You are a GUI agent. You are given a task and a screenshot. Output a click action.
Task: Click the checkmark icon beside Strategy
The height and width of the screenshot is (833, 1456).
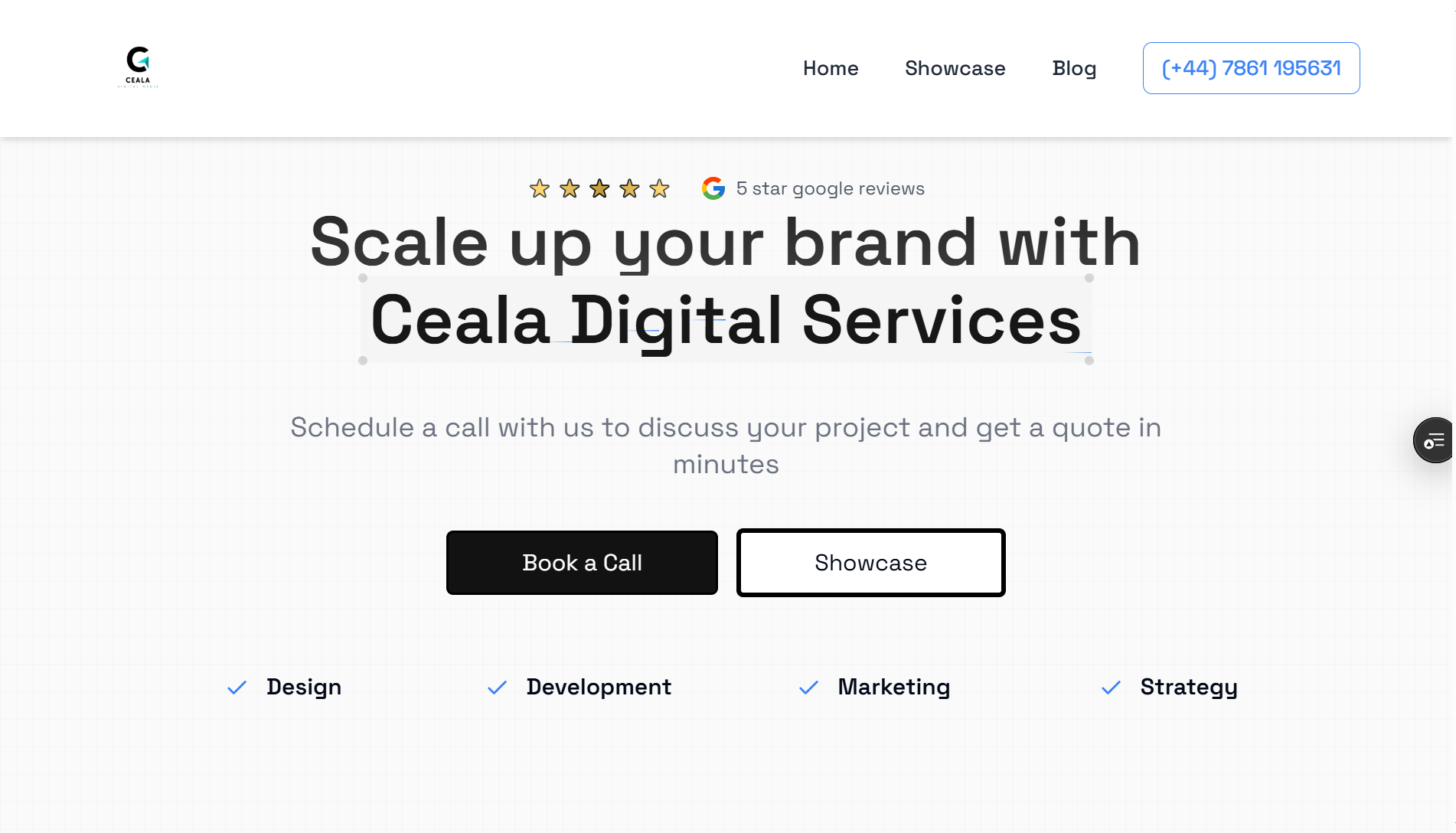[x=1112, y=688]
